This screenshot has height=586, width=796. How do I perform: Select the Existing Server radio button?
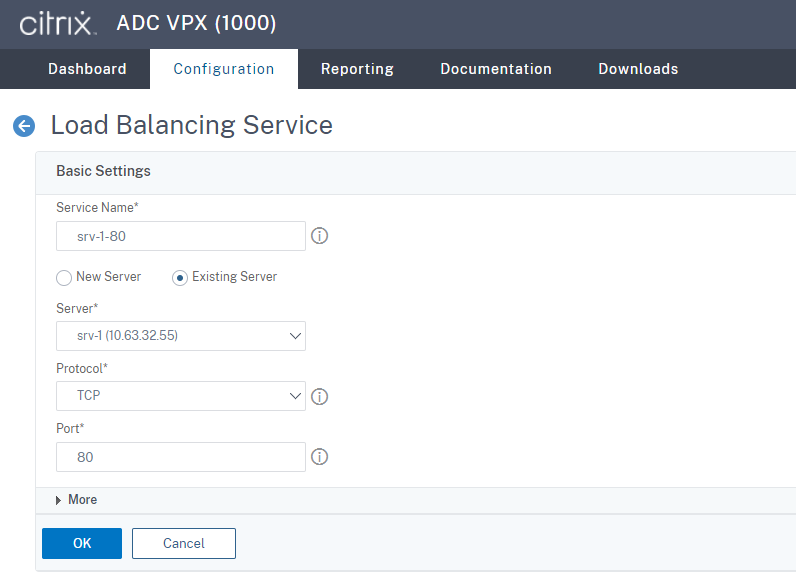pyautogui.click(x=180, y=277)
